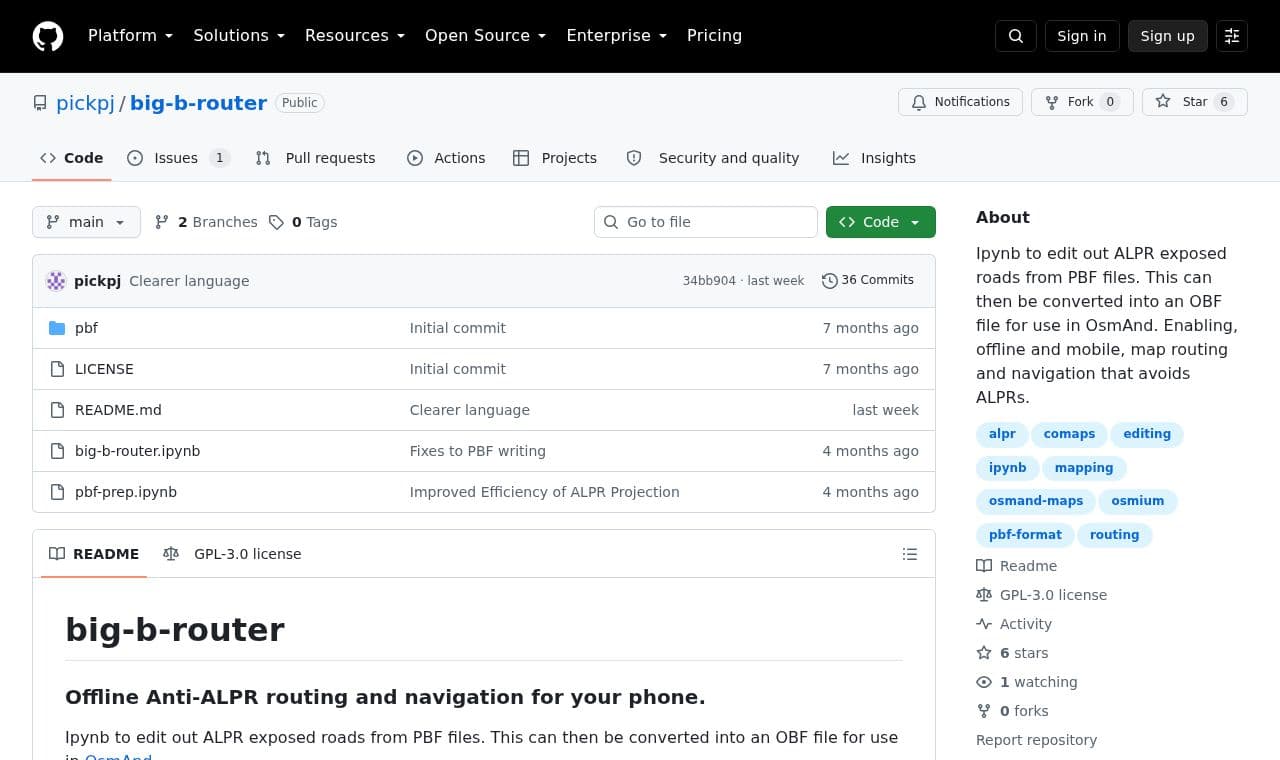Click the pickpj avatar image

click(x=56, y=281)
